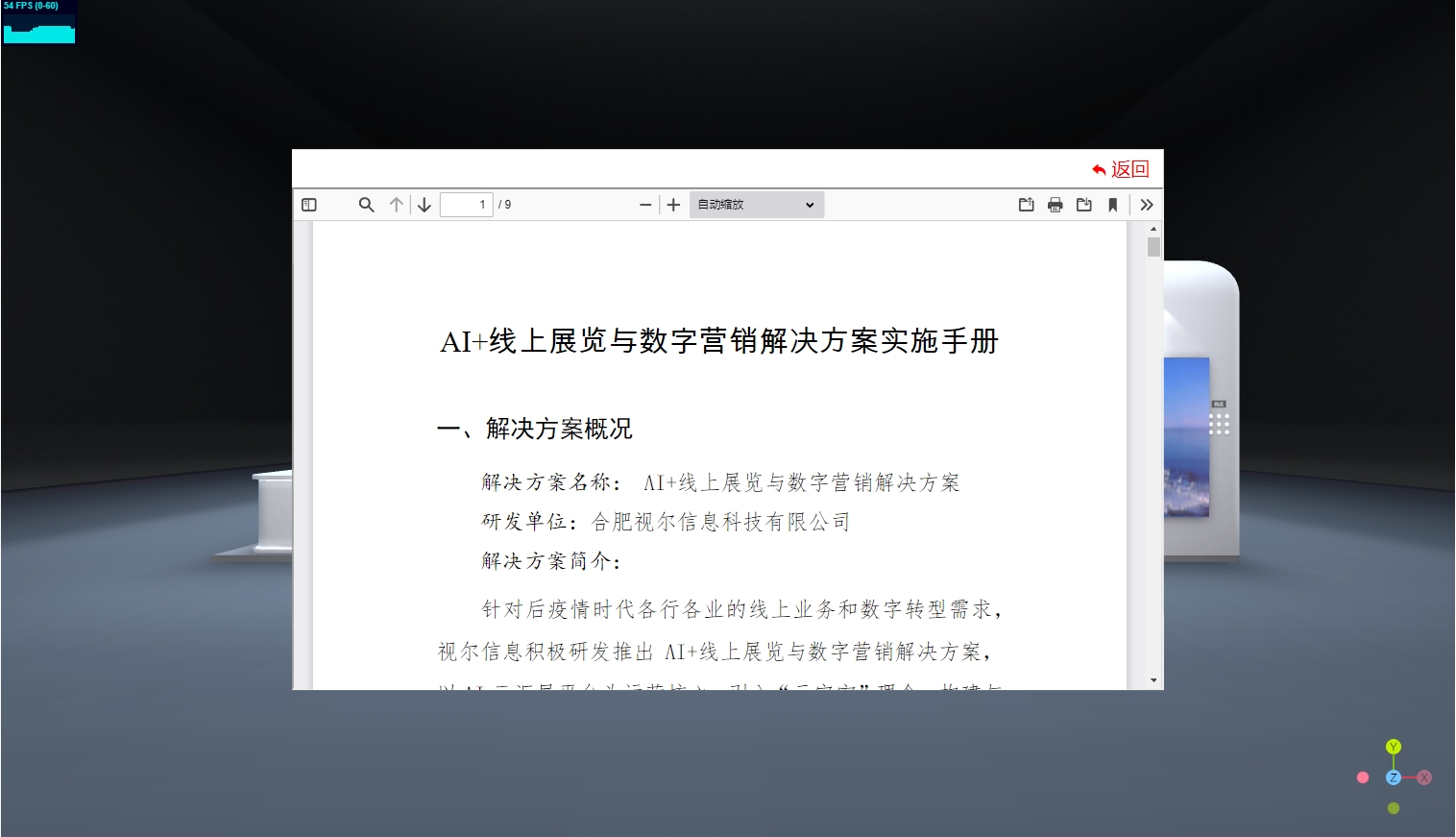The image size is (1456, 837).
Task: Click the scrollbar down arrow
Action: pyautogui.click(x=1153, y=680)
